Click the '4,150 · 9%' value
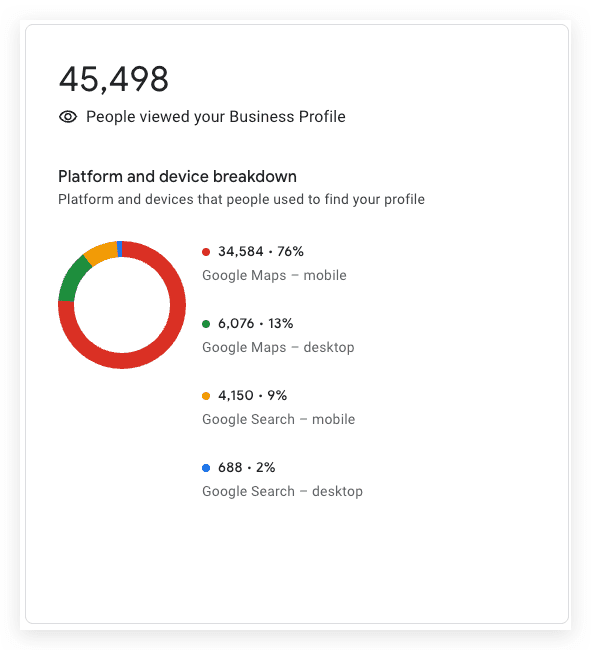This screenshot has width=591, height=650. (x=252, y=396)
